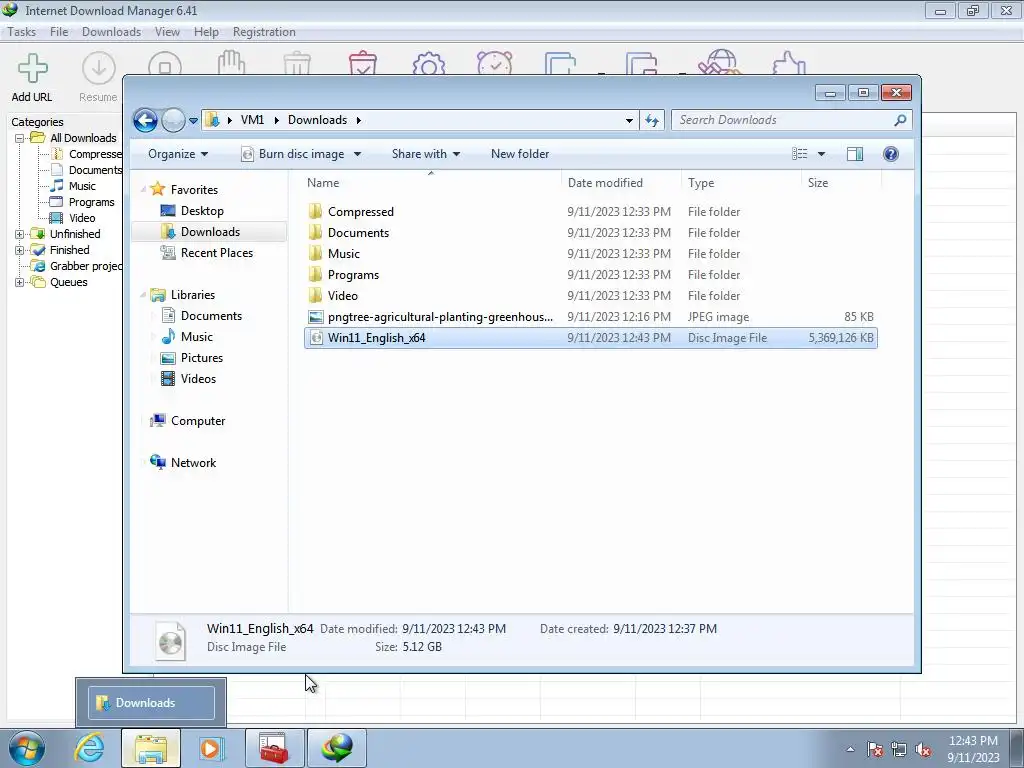Click Desktop under Favorites
1024x768 pixels.
click(x=192, y=211)
